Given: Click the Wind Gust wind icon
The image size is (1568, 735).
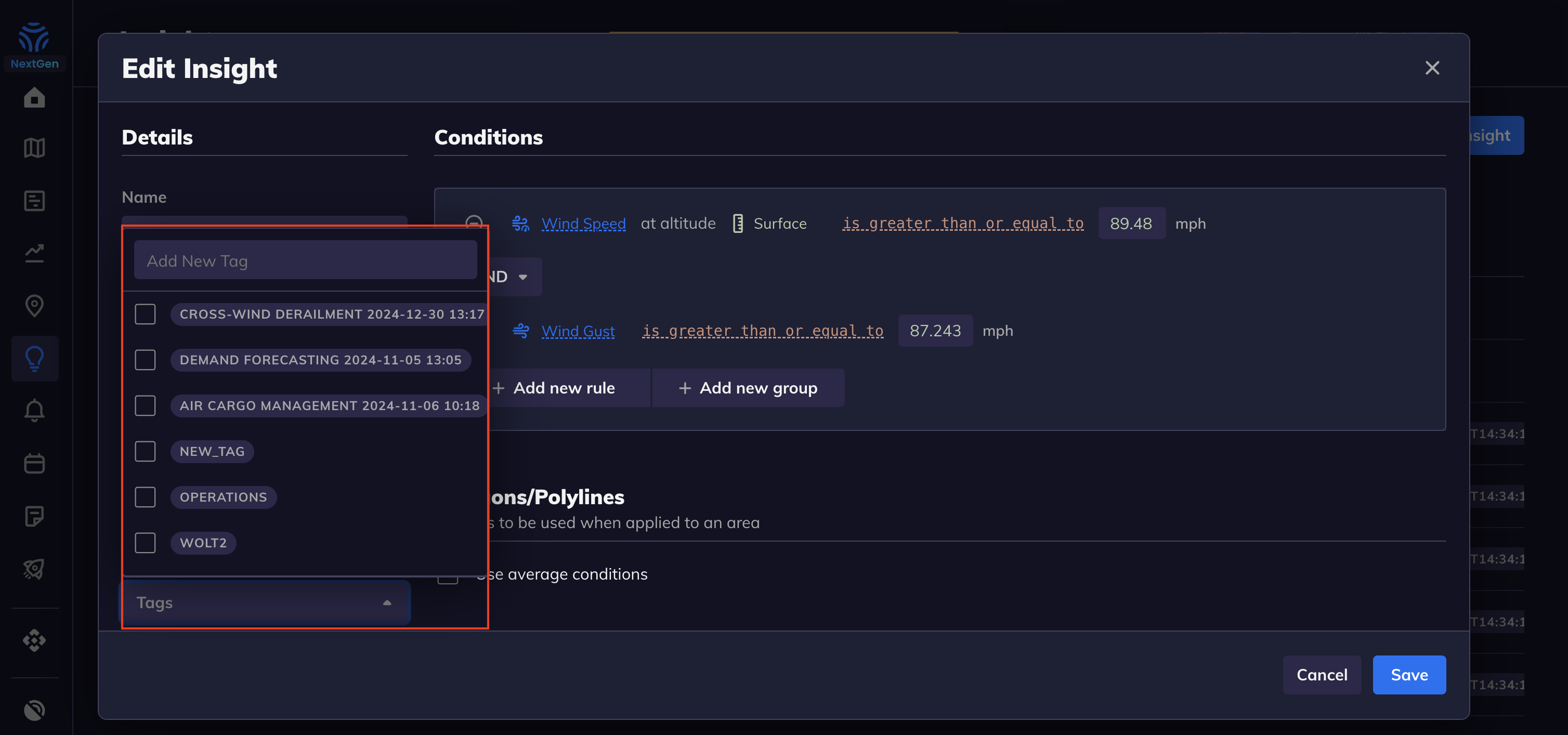Looking at the screenshot, I should 520,331.
